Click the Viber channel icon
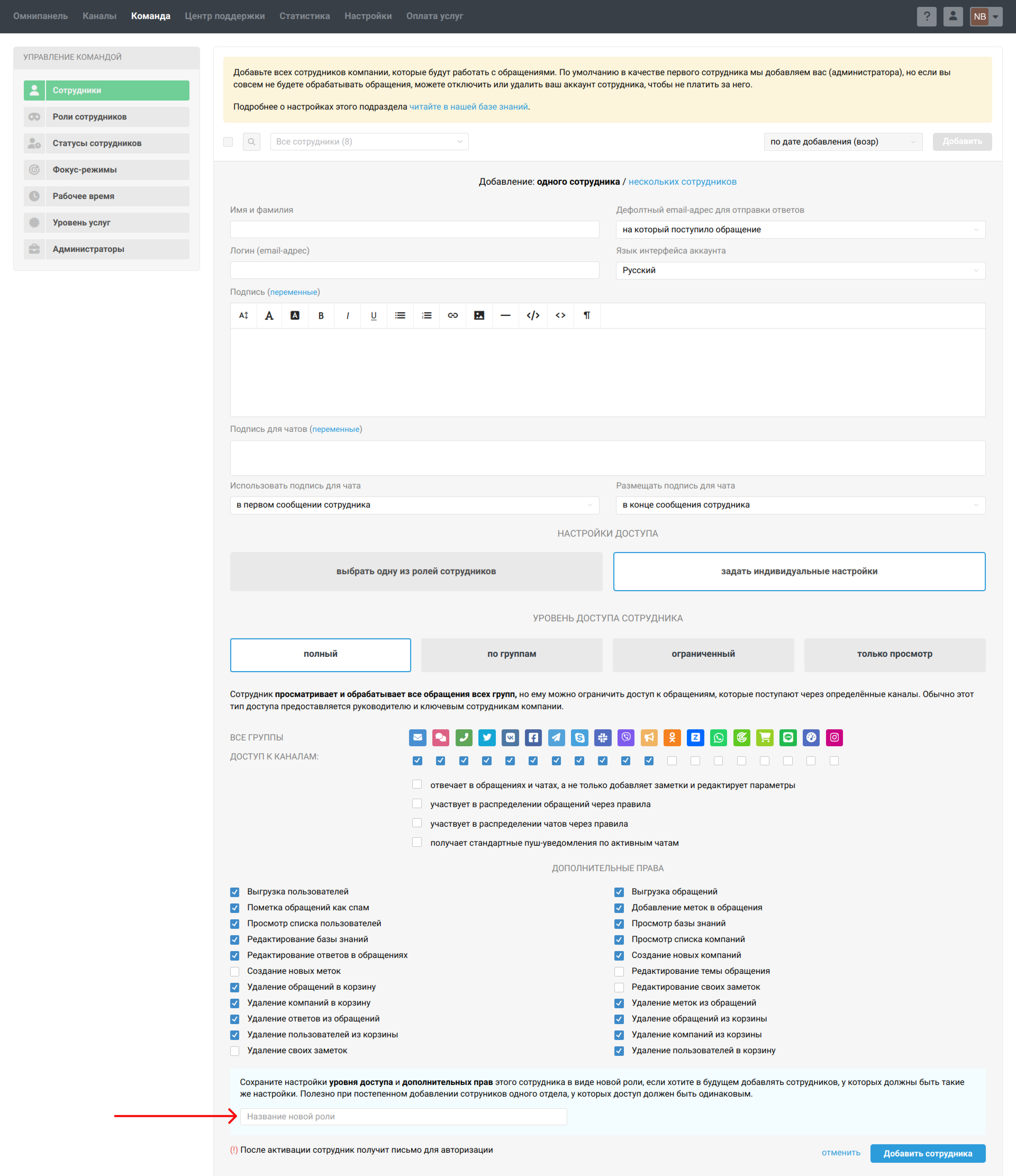Screen dimensions: 1016x1176 625,737
